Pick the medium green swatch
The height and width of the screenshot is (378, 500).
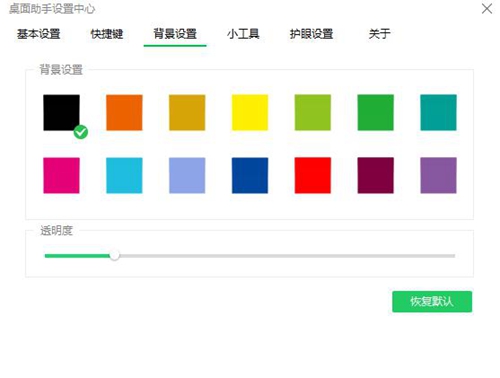pos(376,113)
